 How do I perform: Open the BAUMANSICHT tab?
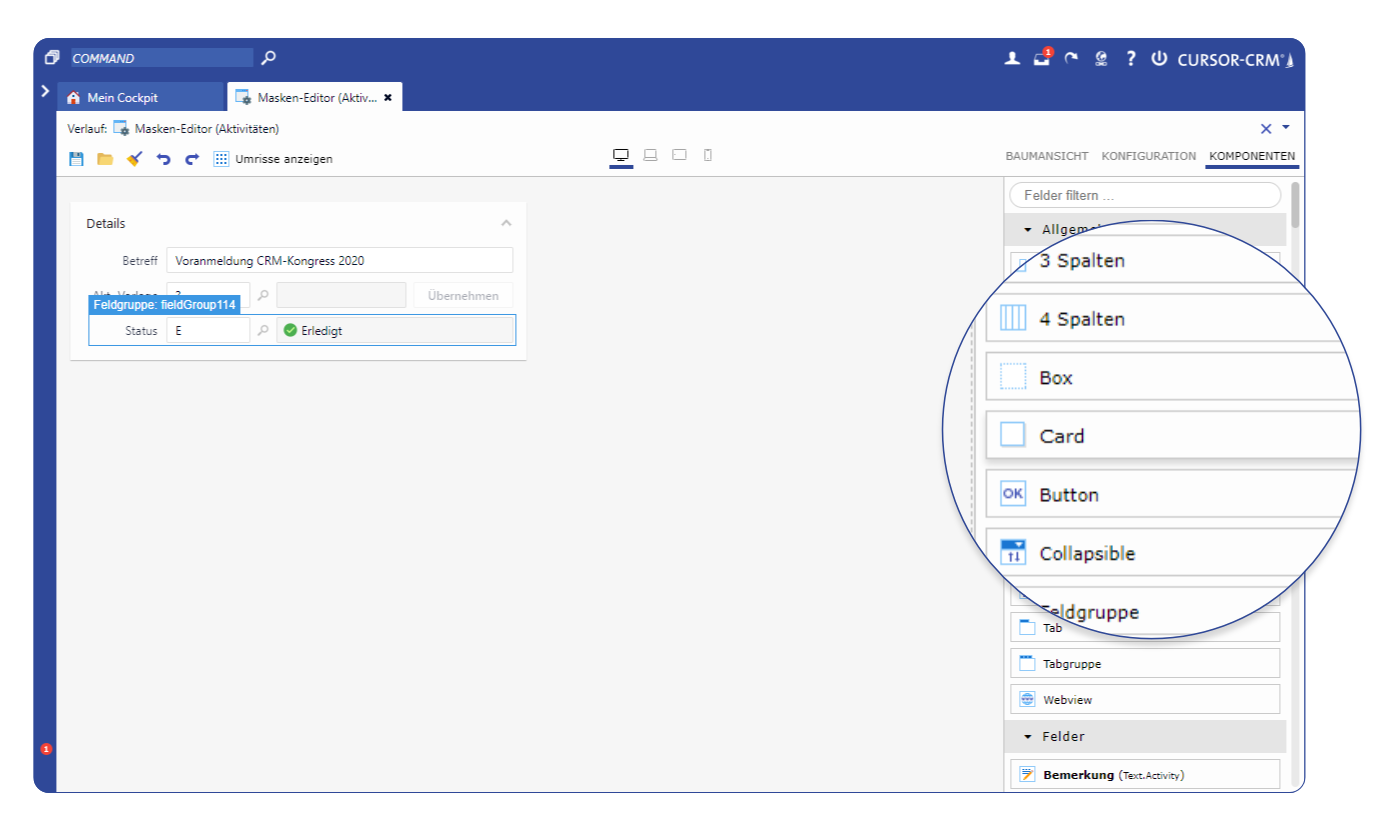point(1046,156)
